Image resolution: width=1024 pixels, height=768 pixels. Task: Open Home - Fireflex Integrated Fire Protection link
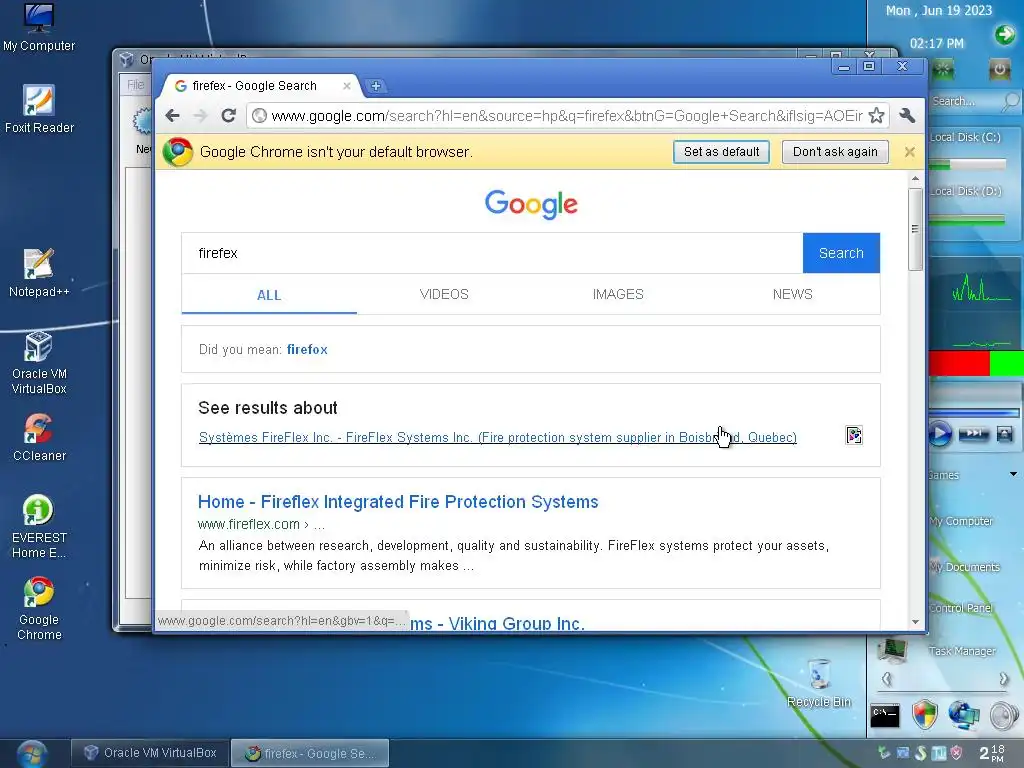click(398, 502)
